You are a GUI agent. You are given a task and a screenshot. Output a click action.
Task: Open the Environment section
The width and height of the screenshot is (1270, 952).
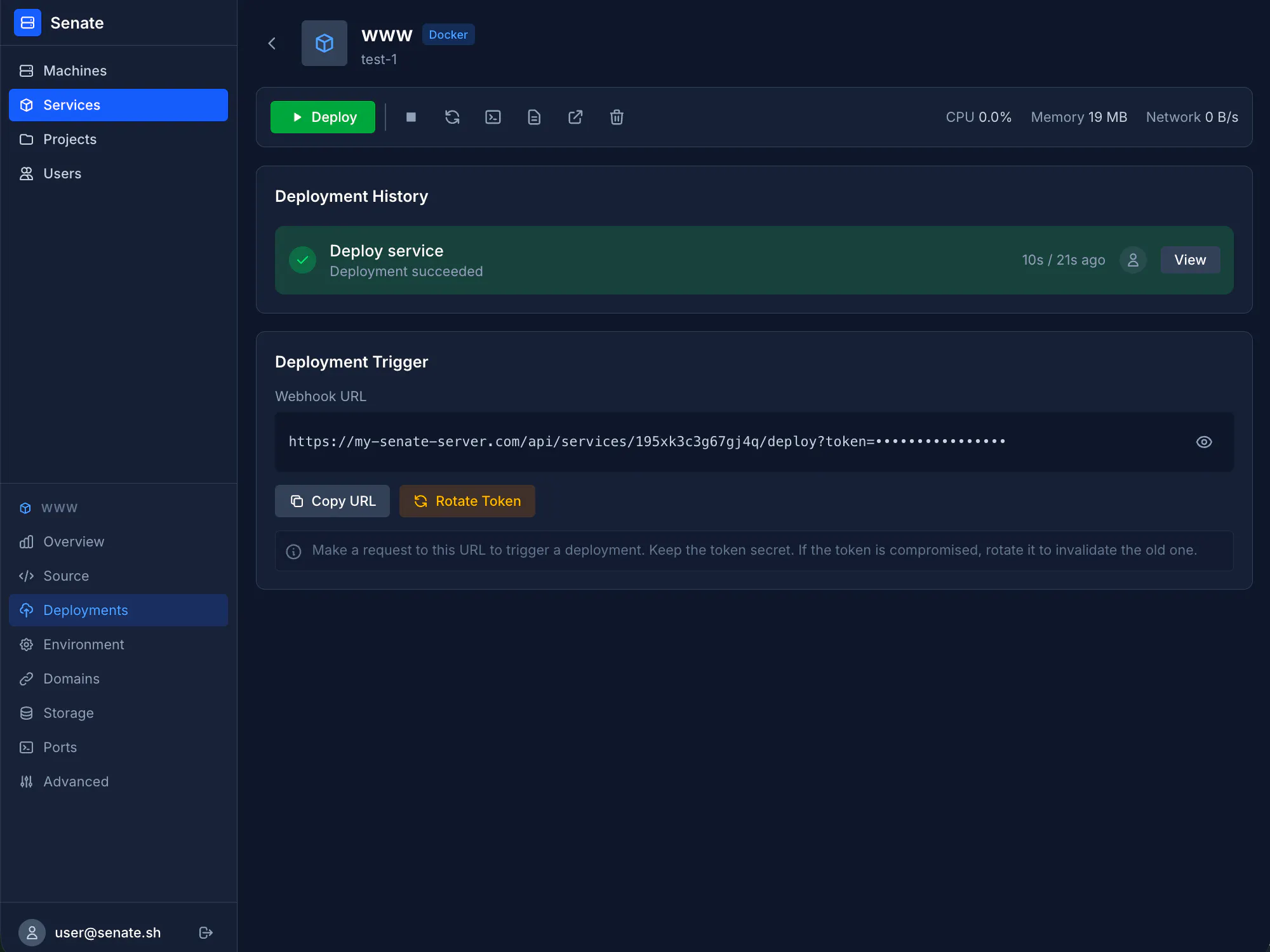click(118, 644)
